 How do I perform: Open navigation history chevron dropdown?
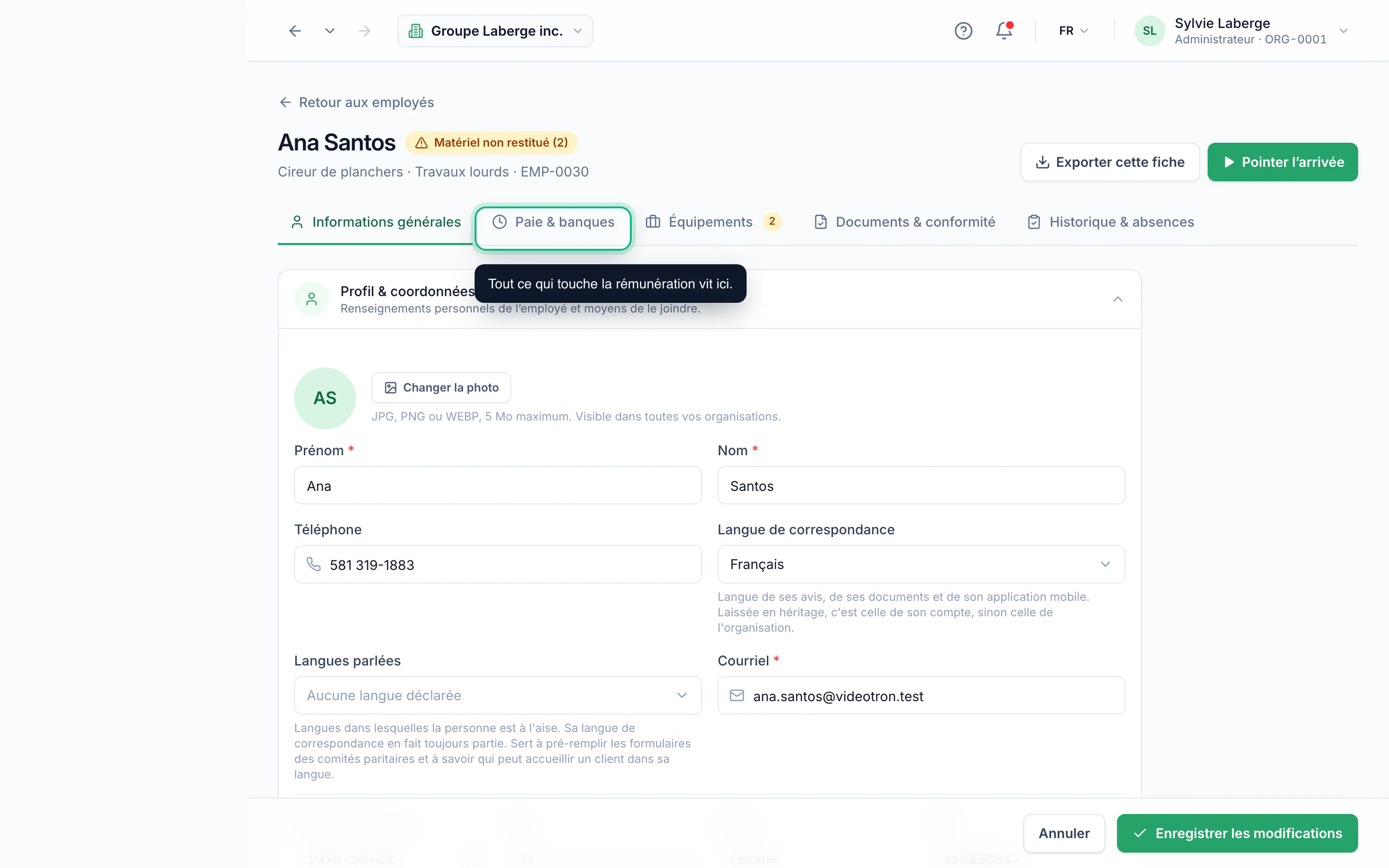329,31
